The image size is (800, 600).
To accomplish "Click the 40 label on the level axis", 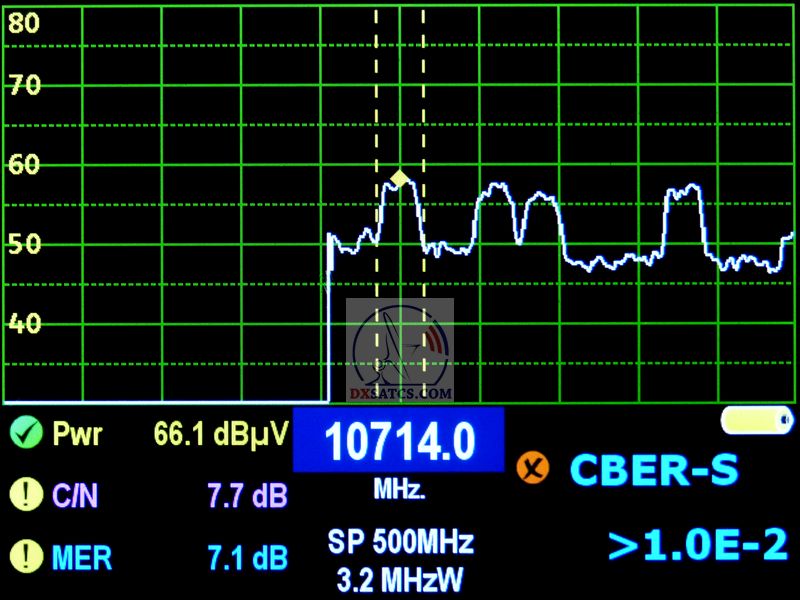I will pyautogui.click(x=24, y=322).
